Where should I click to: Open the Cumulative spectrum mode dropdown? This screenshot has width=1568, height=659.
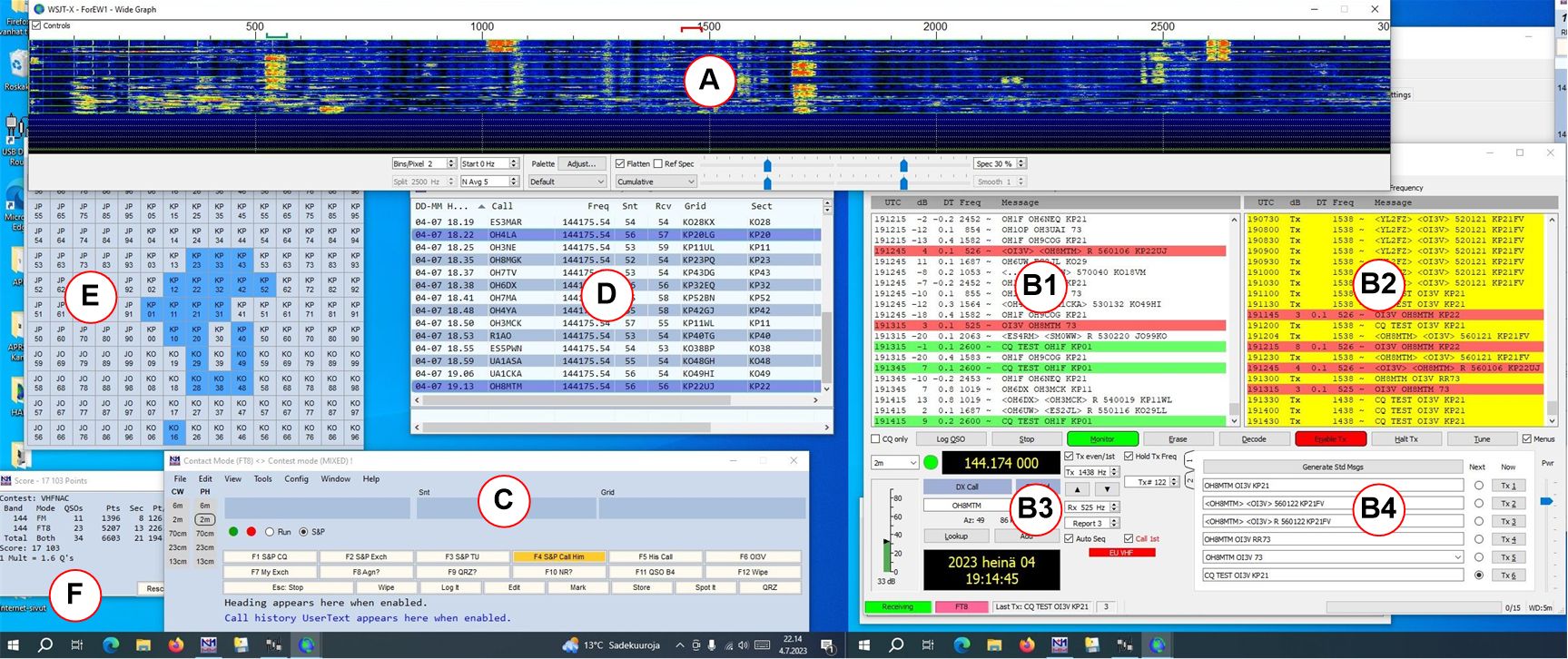(656, 182)
